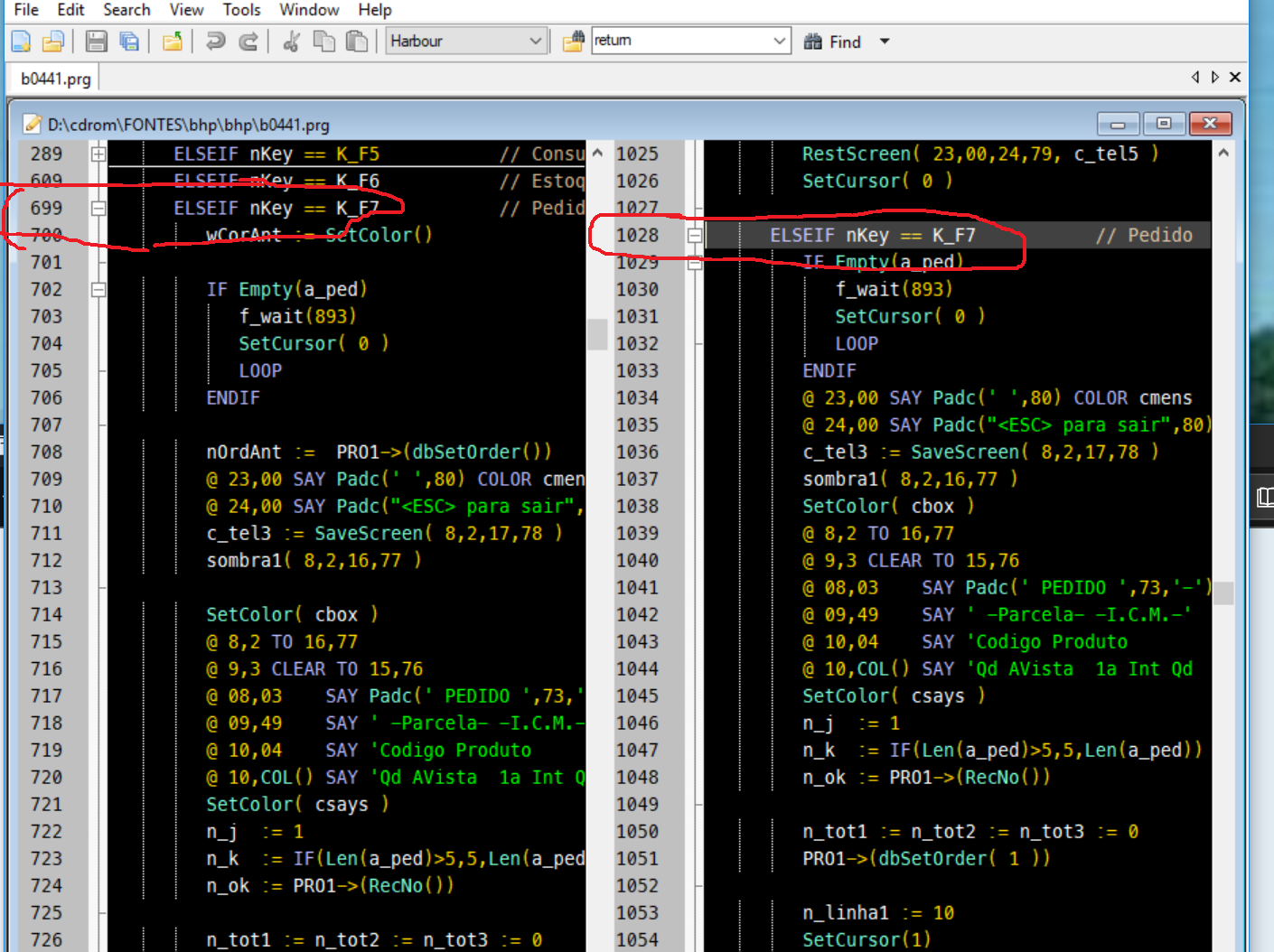Open the Find options dropdown arrow

tap(885, 42)
